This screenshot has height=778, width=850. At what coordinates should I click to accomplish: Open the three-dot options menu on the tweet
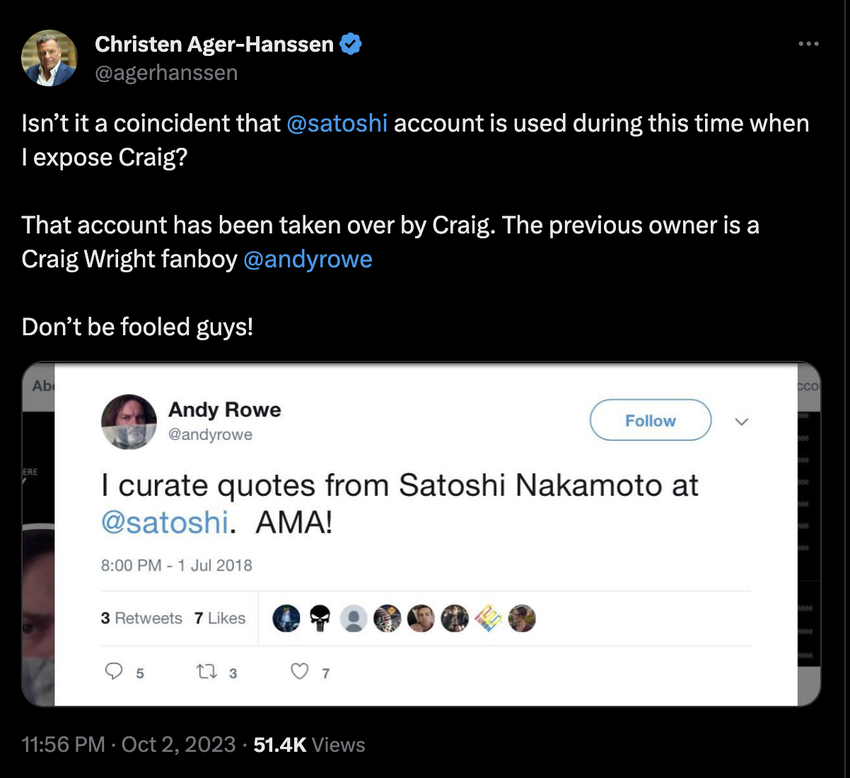pos(808,42)
